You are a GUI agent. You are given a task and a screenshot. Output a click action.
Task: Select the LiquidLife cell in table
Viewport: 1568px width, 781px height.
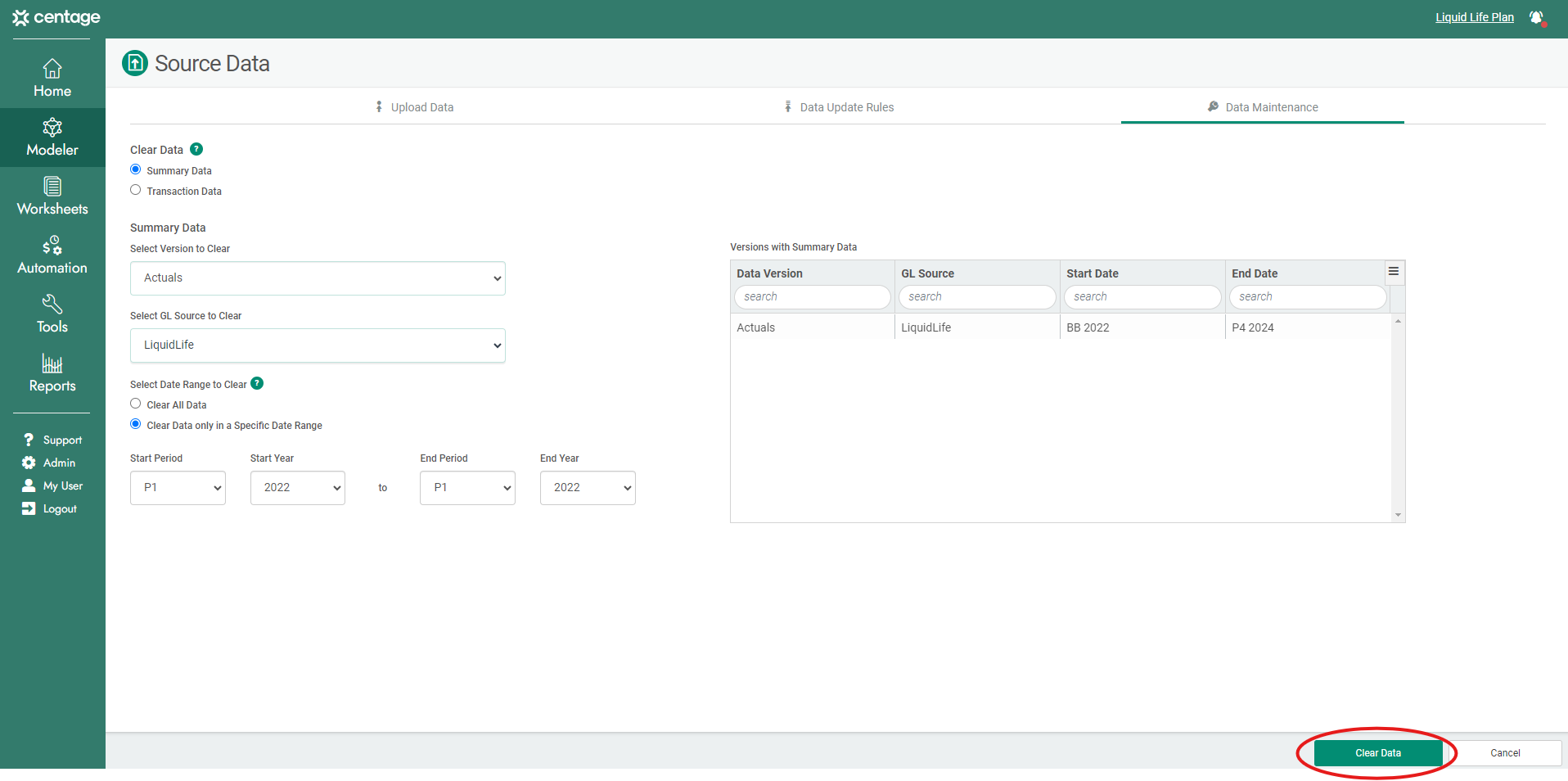pos(977,327)
